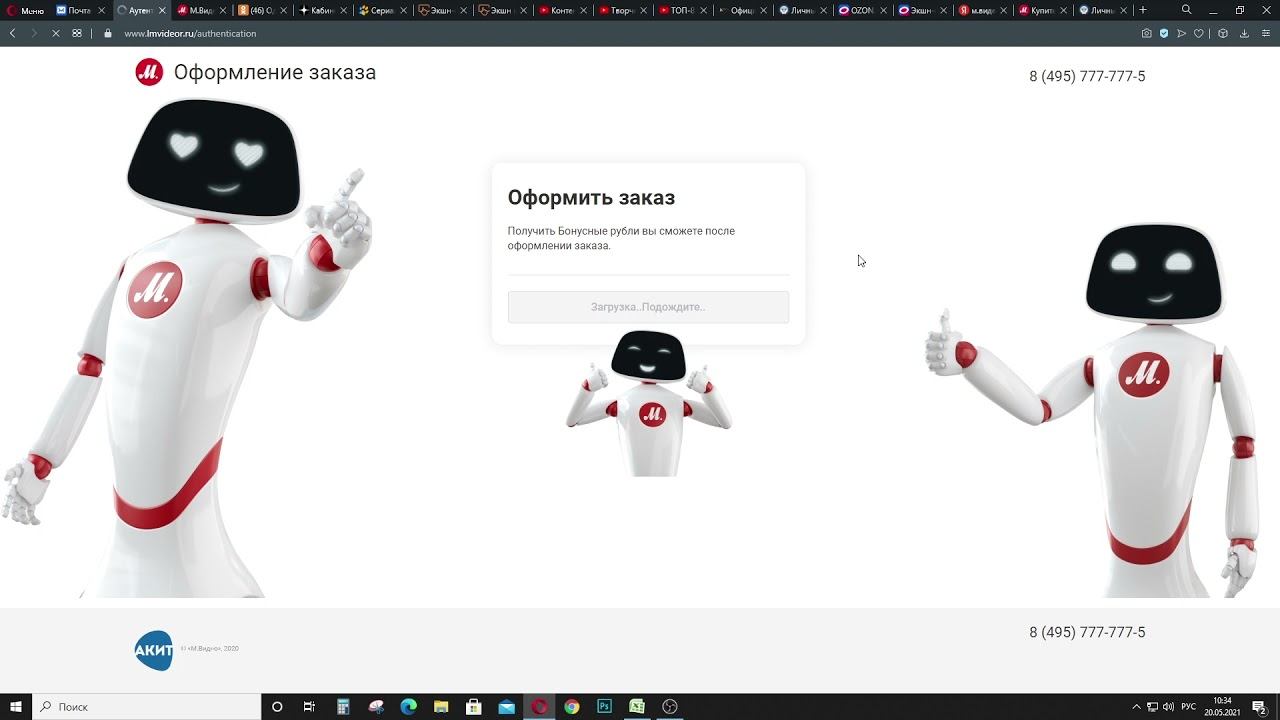
Task: Open Mail app from taskbar
Action: (x=506, y=706)
